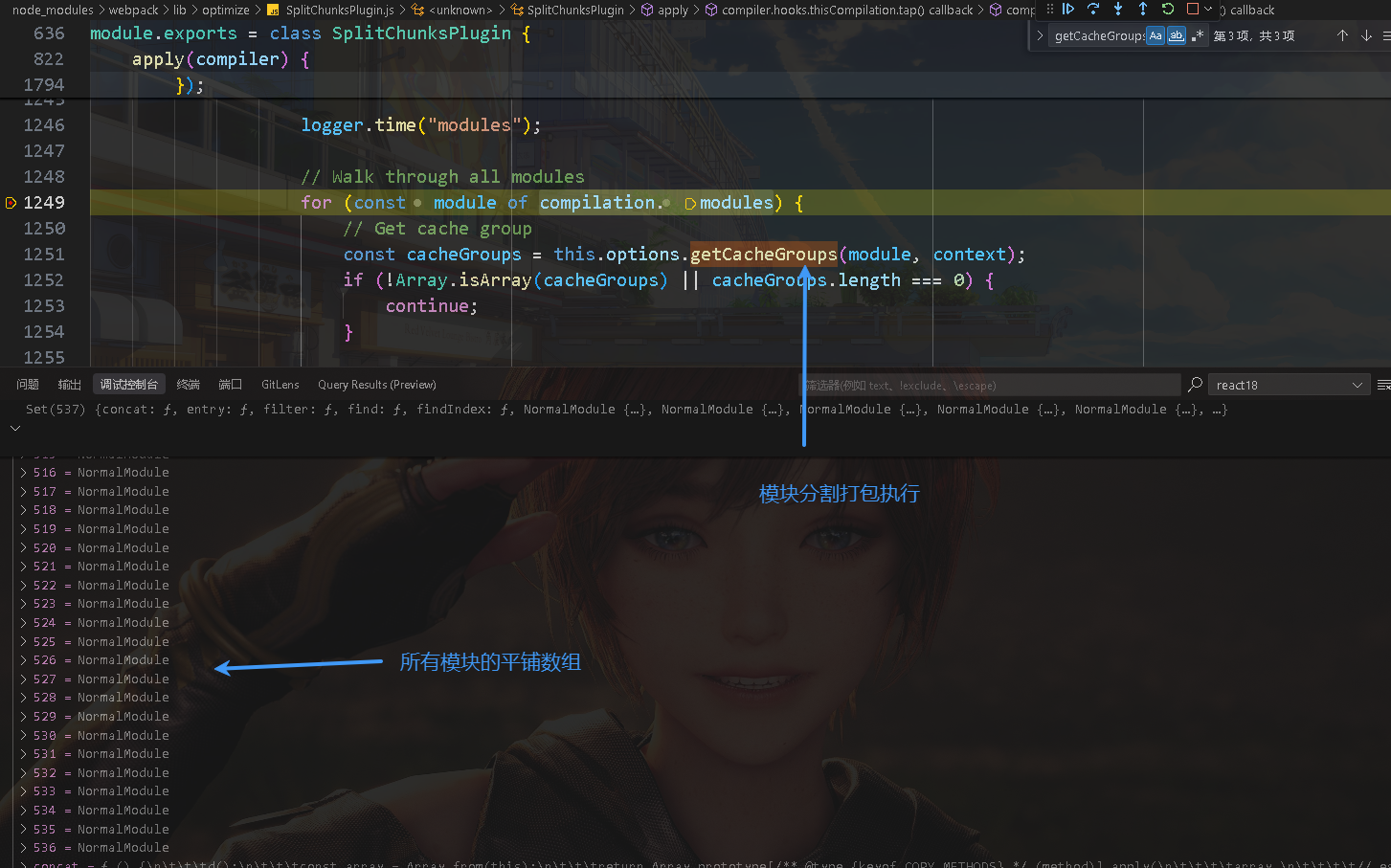Expand the concat function entry
1391x868 pixels.
23,864
